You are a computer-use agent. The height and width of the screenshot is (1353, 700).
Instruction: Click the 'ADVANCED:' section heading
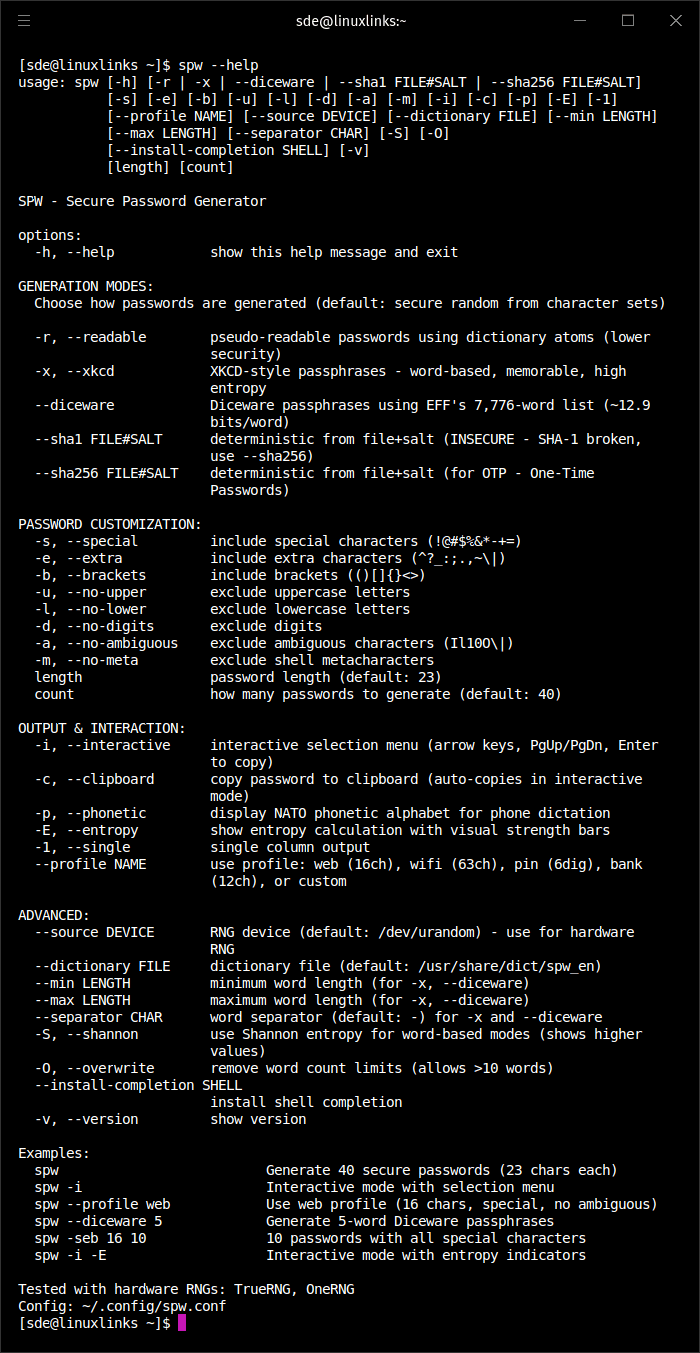point(54,915)
